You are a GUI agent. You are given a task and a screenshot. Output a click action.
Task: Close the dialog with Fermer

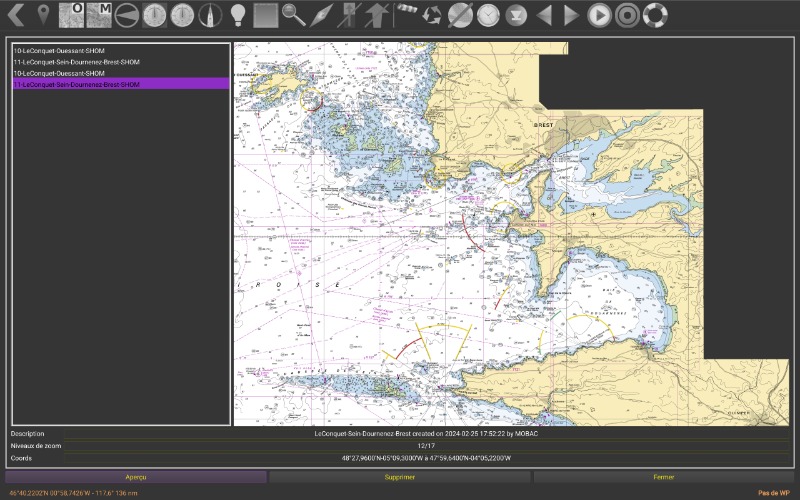tap(663, 477)
